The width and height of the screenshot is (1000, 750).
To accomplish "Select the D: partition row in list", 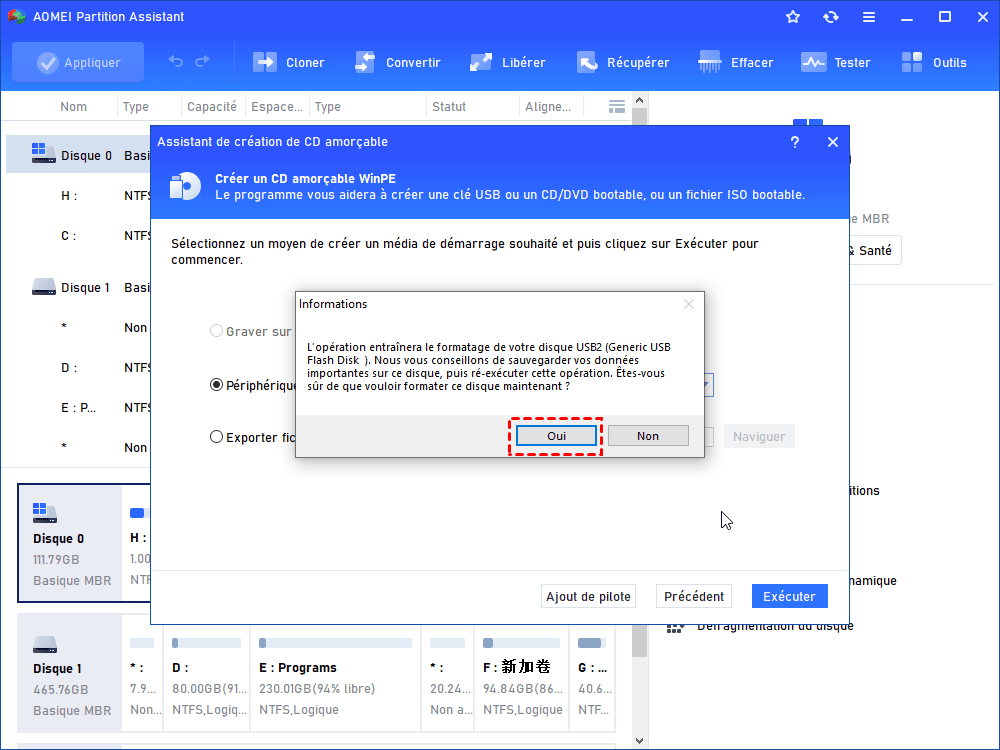I will (78, 368).
